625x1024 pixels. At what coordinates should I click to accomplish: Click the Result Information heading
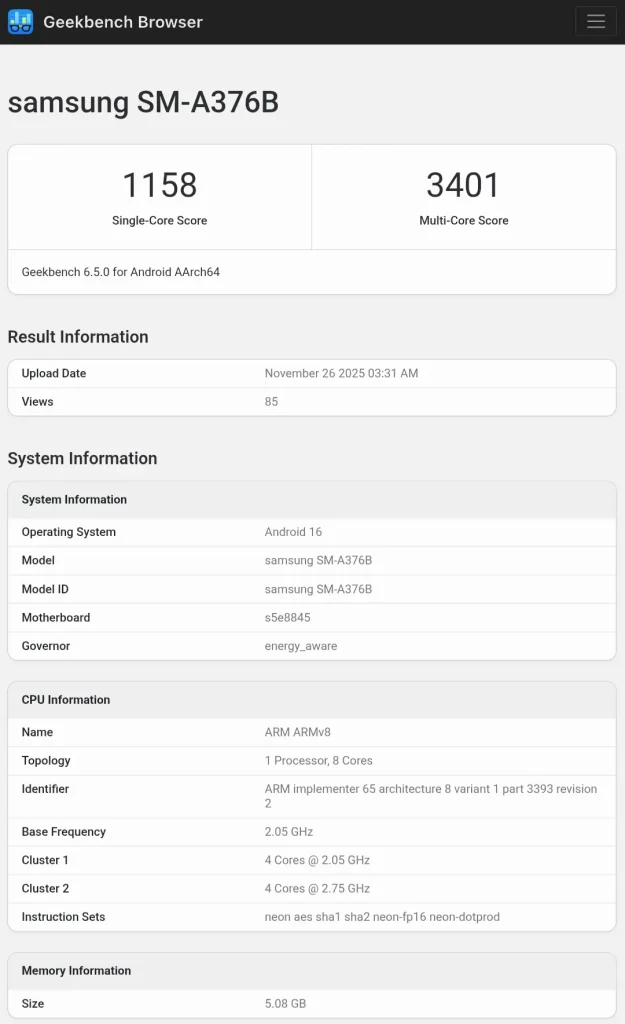pyautogui.click(x=78, y=337)
